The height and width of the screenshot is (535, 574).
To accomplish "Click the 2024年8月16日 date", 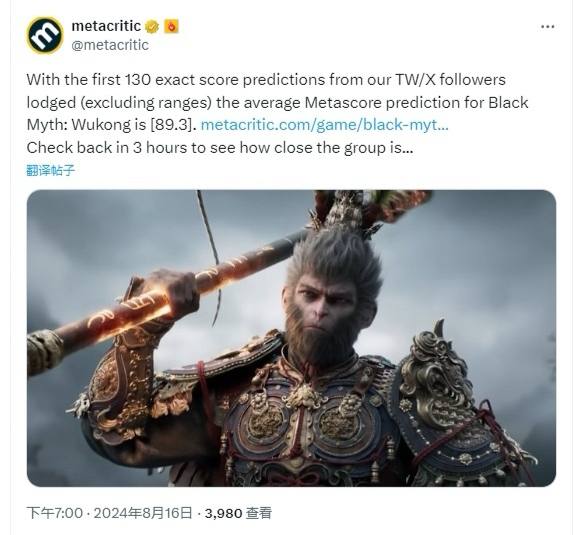I will pyautogui.click(x=143, y=513).
